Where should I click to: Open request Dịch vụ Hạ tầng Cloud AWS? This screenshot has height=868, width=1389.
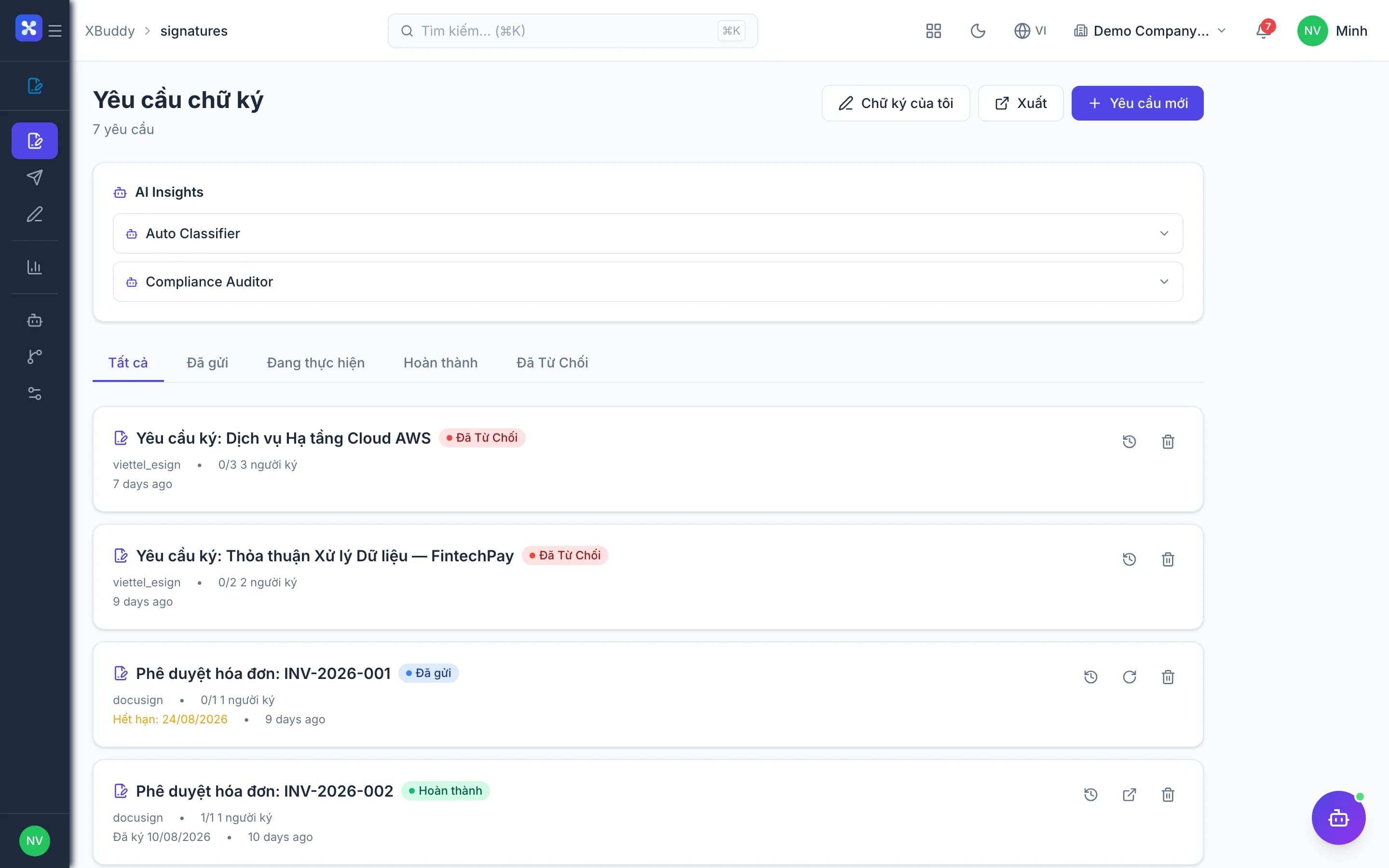coord(283,438)
